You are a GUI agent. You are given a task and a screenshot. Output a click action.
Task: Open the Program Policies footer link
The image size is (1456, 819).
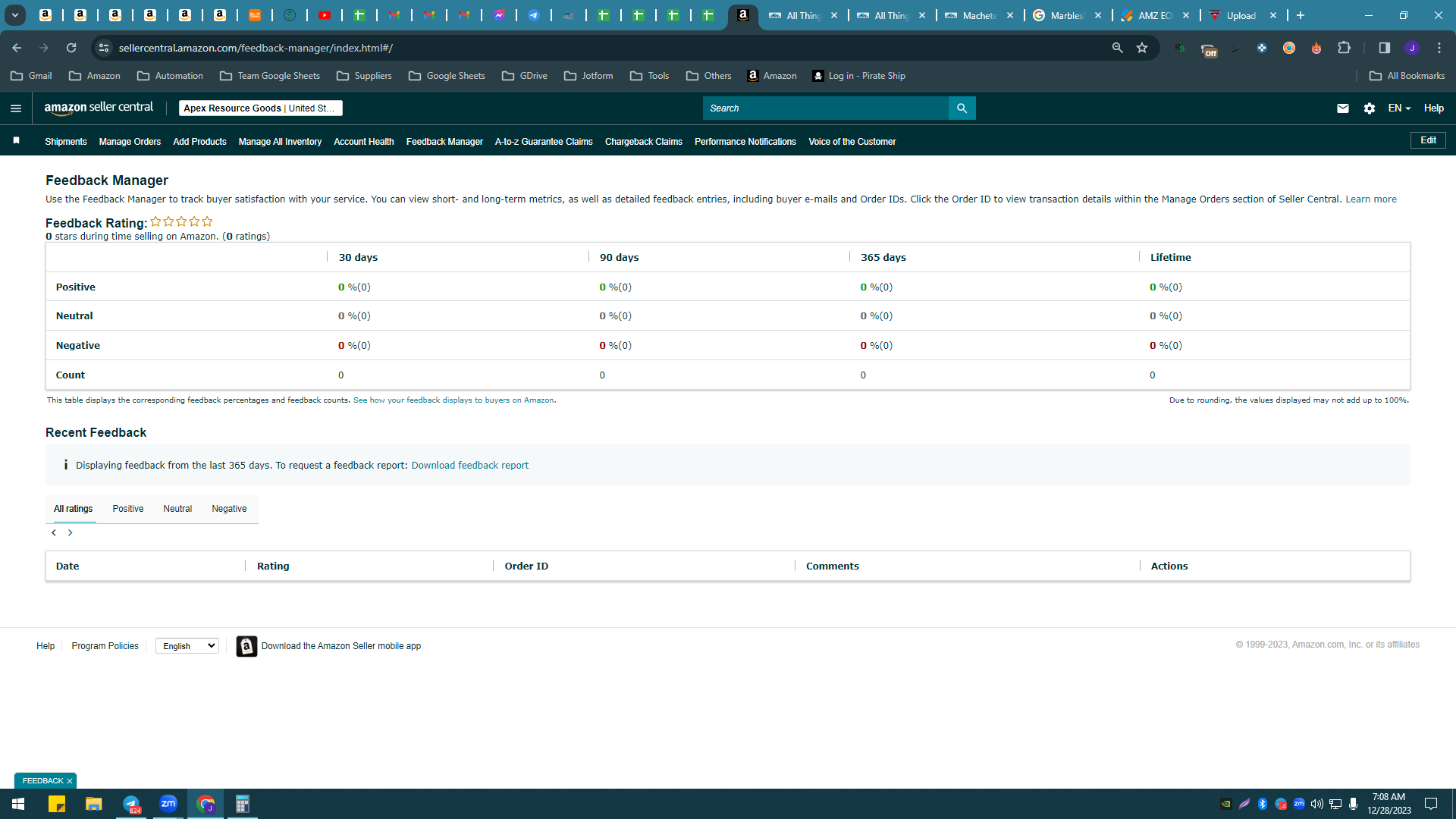coord(105,646)
